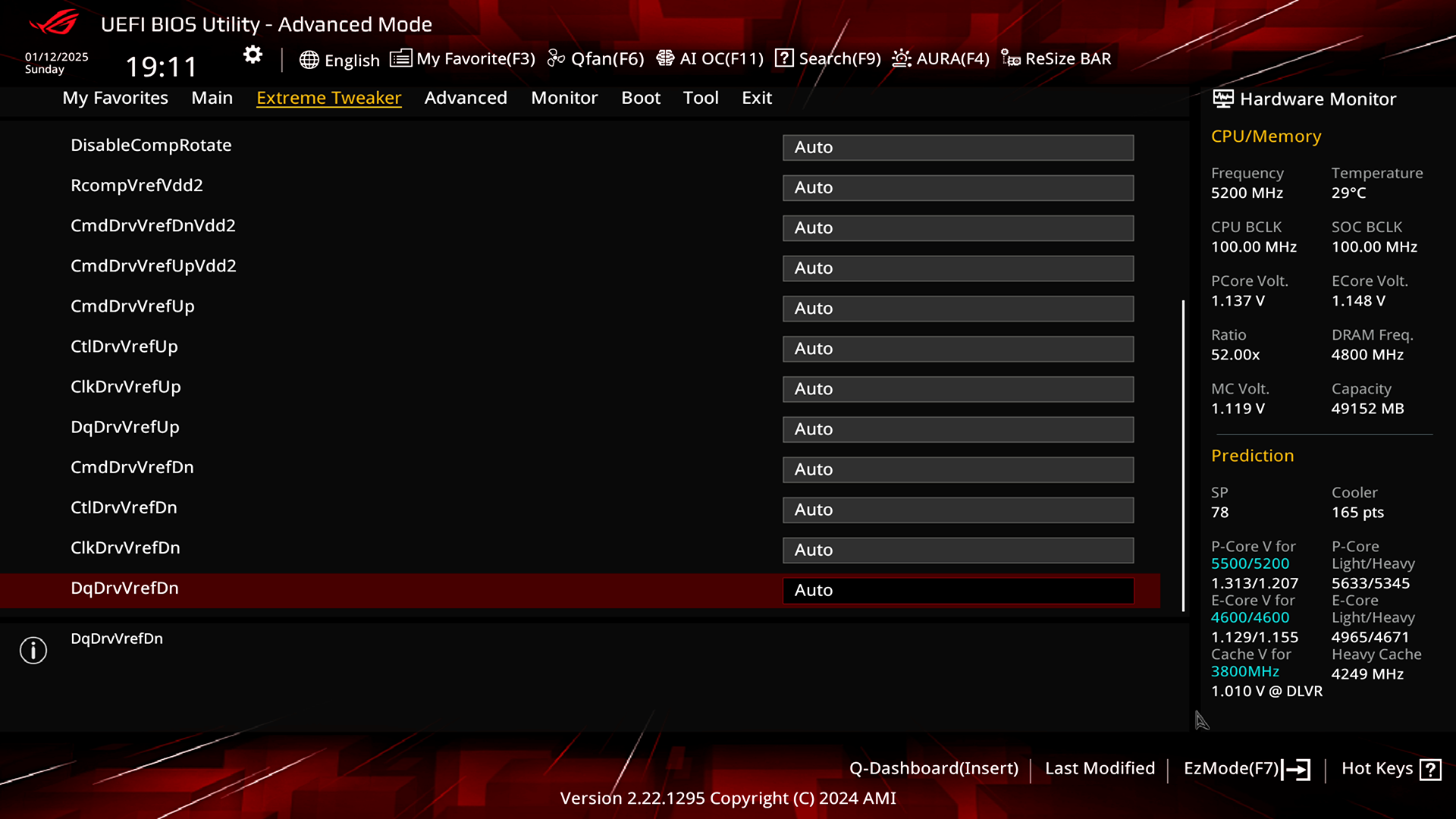1456x819 pixels.
Task: Open the Boot menu section
Action: tap(641, 97)
